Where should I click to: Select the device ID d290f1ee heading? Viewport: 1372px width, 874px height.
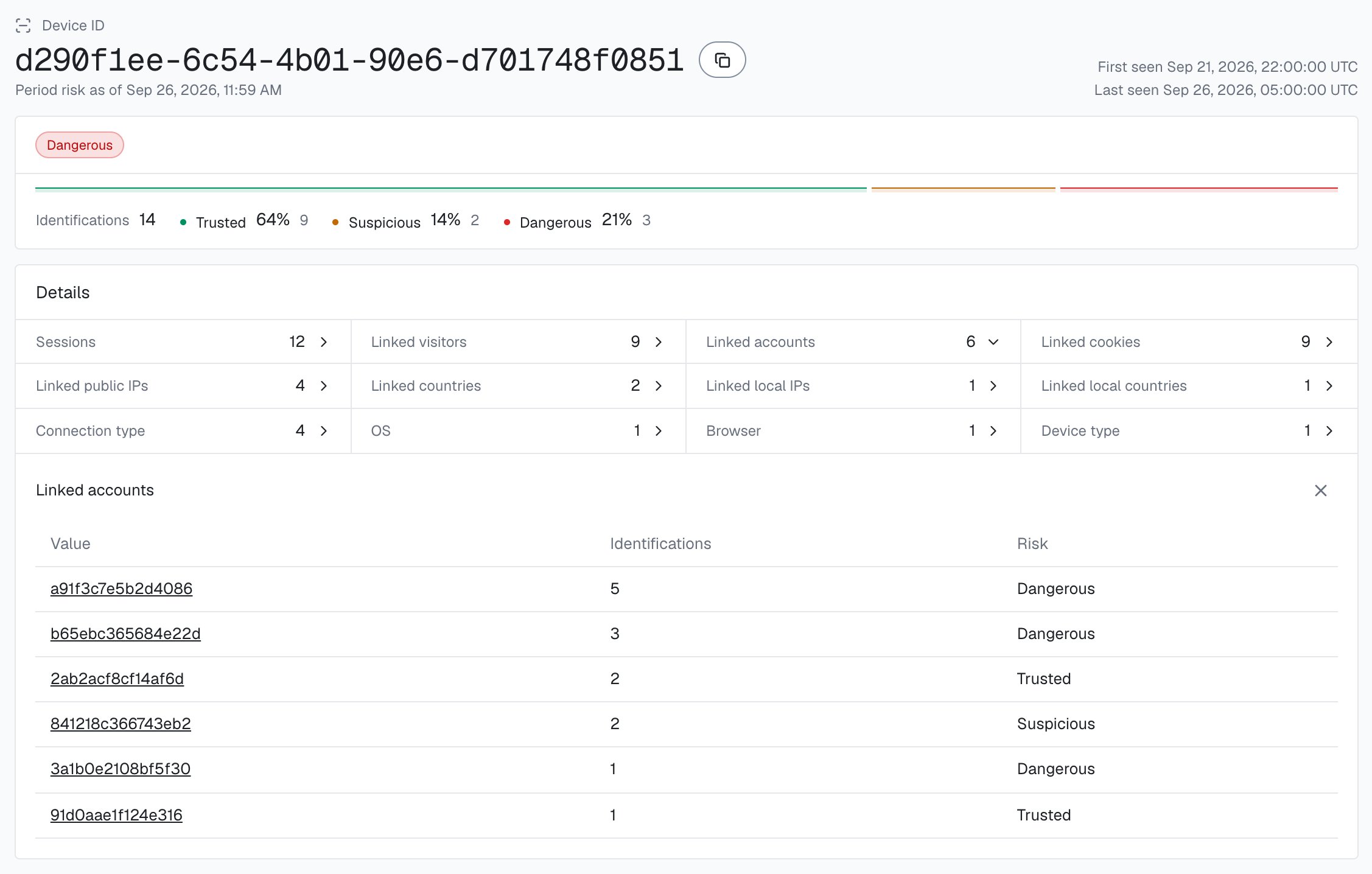click(x=349, y=60)
